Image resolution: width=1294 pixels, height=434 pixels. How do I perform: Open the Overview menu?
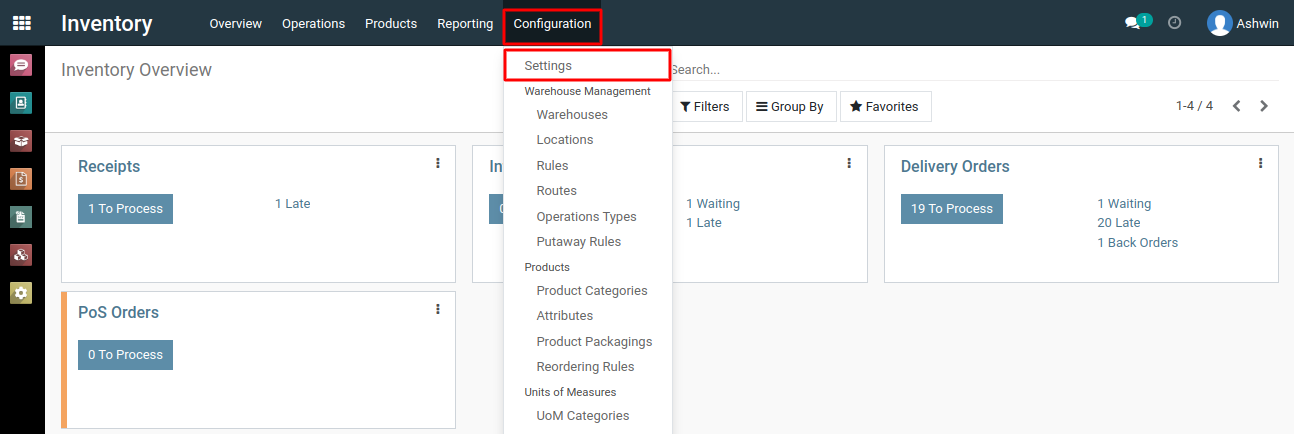[x=236, y=23]
